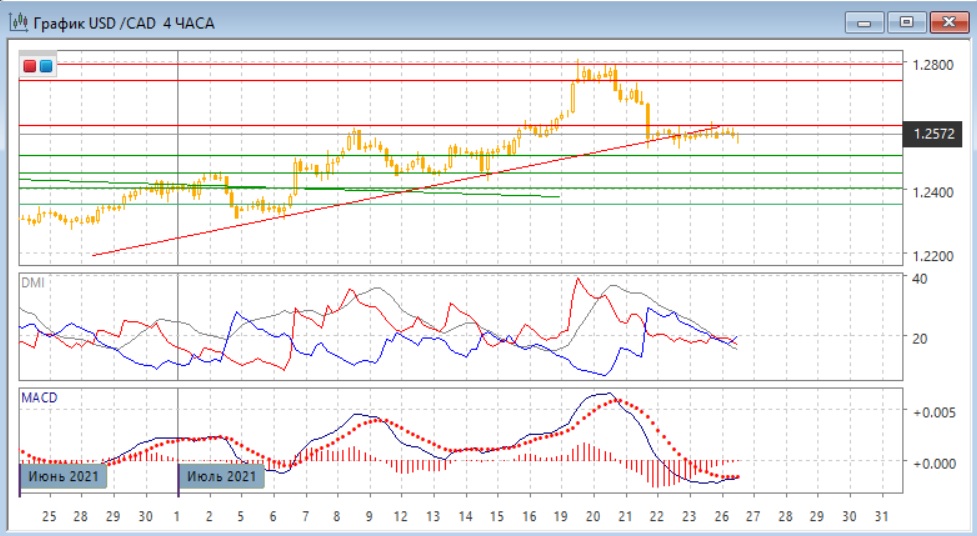This screenshot has height=536, width=977.
Task: Click the red square button on chart
Action: (30, 66)
